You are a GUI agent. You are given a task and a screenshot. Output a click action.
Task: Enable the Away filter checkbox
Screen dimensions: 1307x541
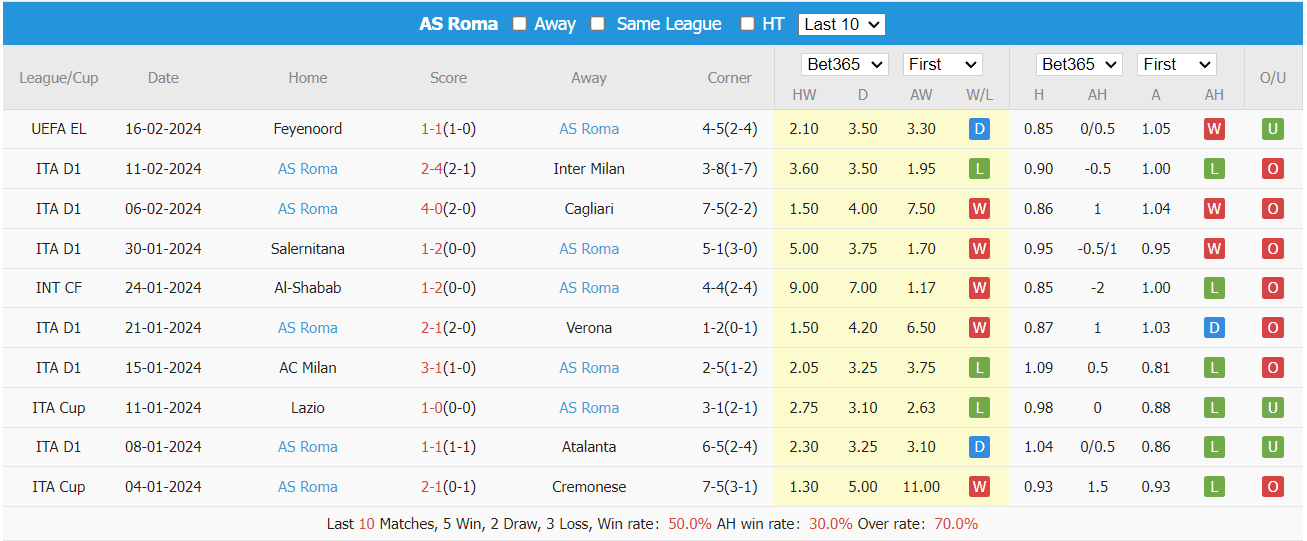520,24
